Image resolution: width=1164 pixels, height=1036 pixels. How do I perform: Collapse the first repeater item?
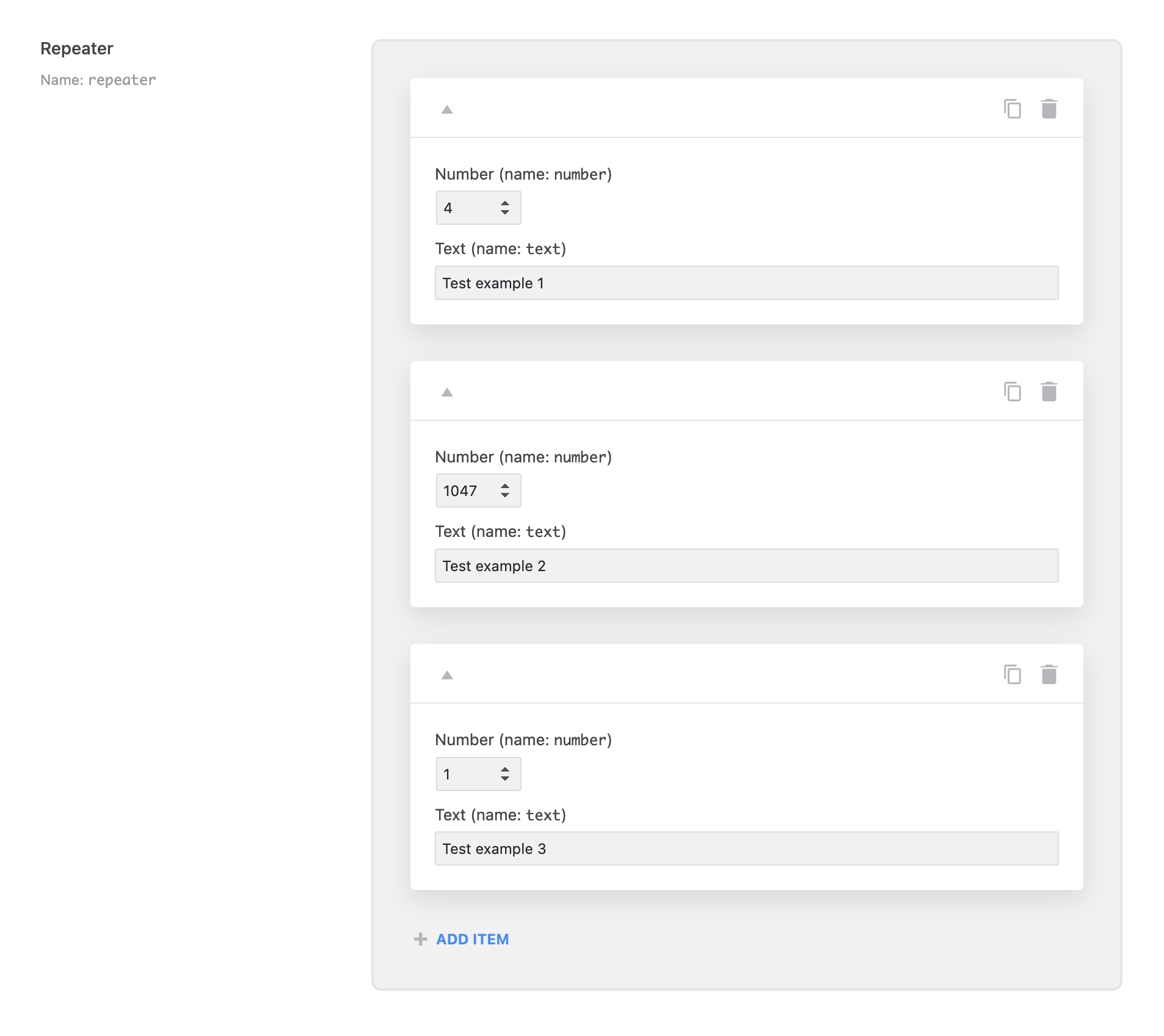(x=447, y=110)
